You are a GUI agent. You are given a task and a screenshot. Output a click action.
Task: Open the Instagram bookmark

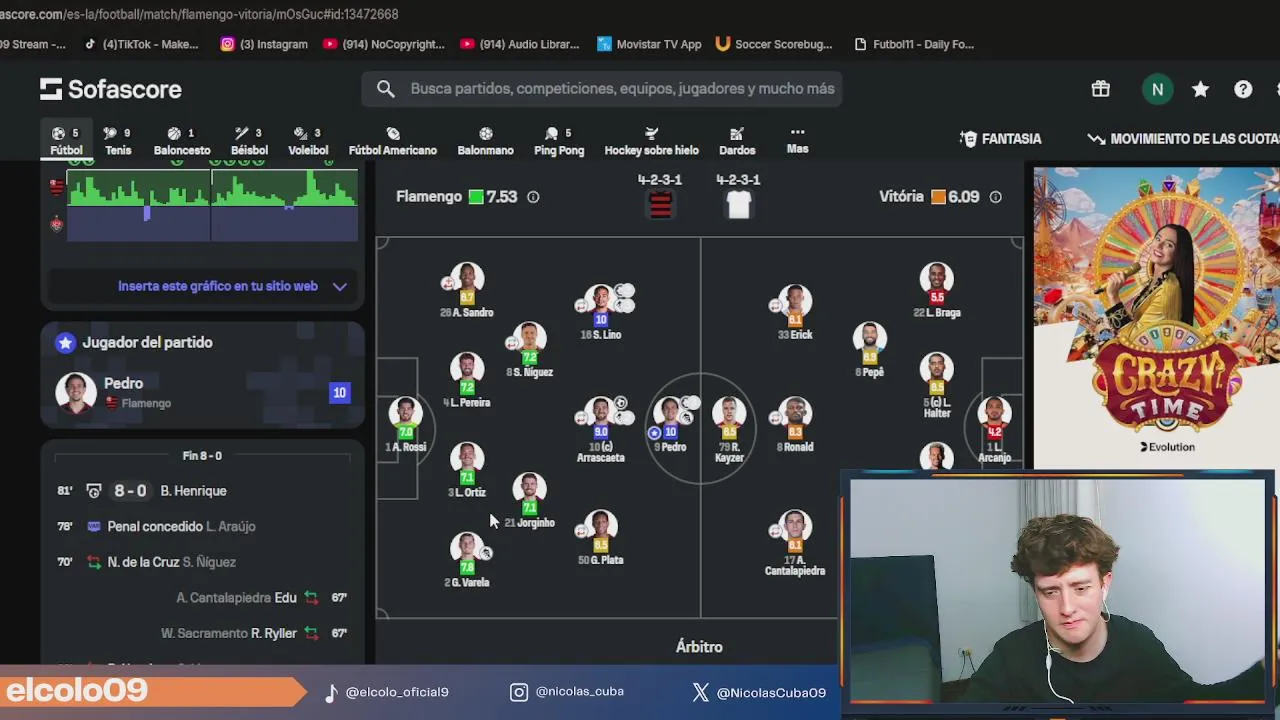coord(264,44)
